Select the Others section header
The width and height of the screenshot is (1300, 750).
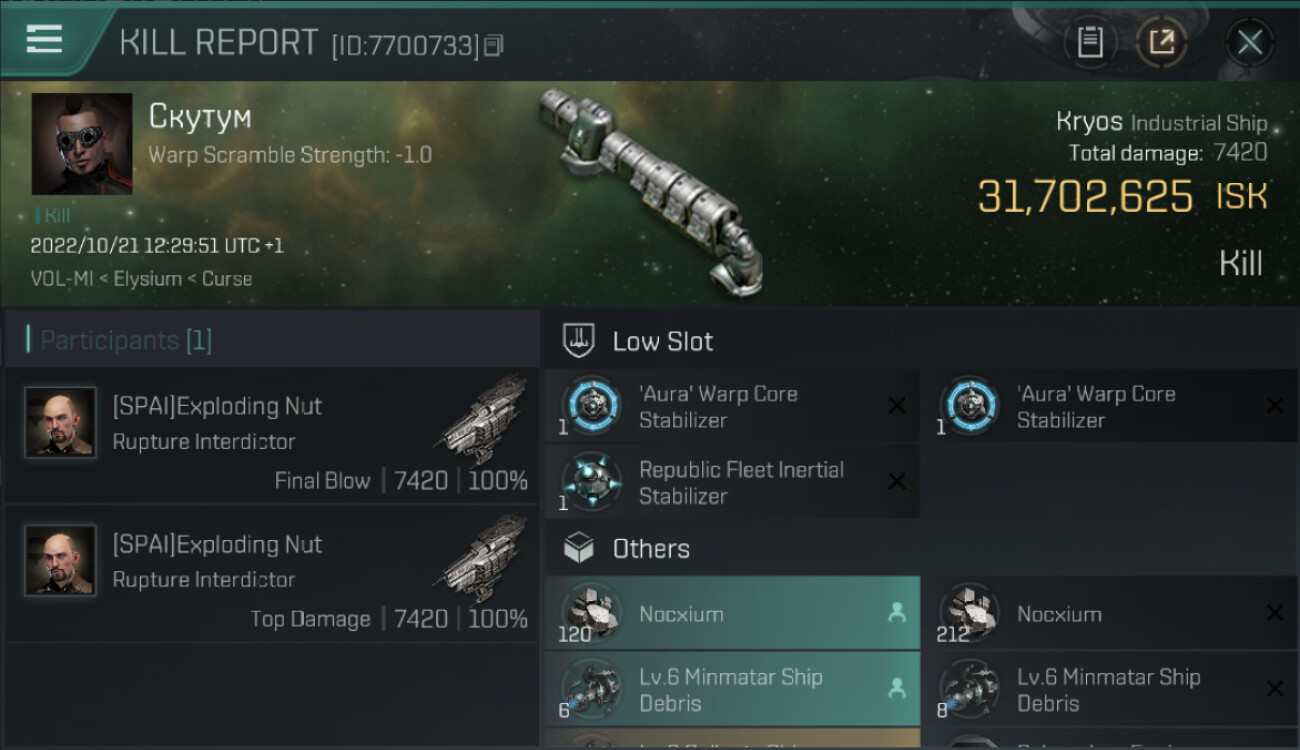click(650, 549)
